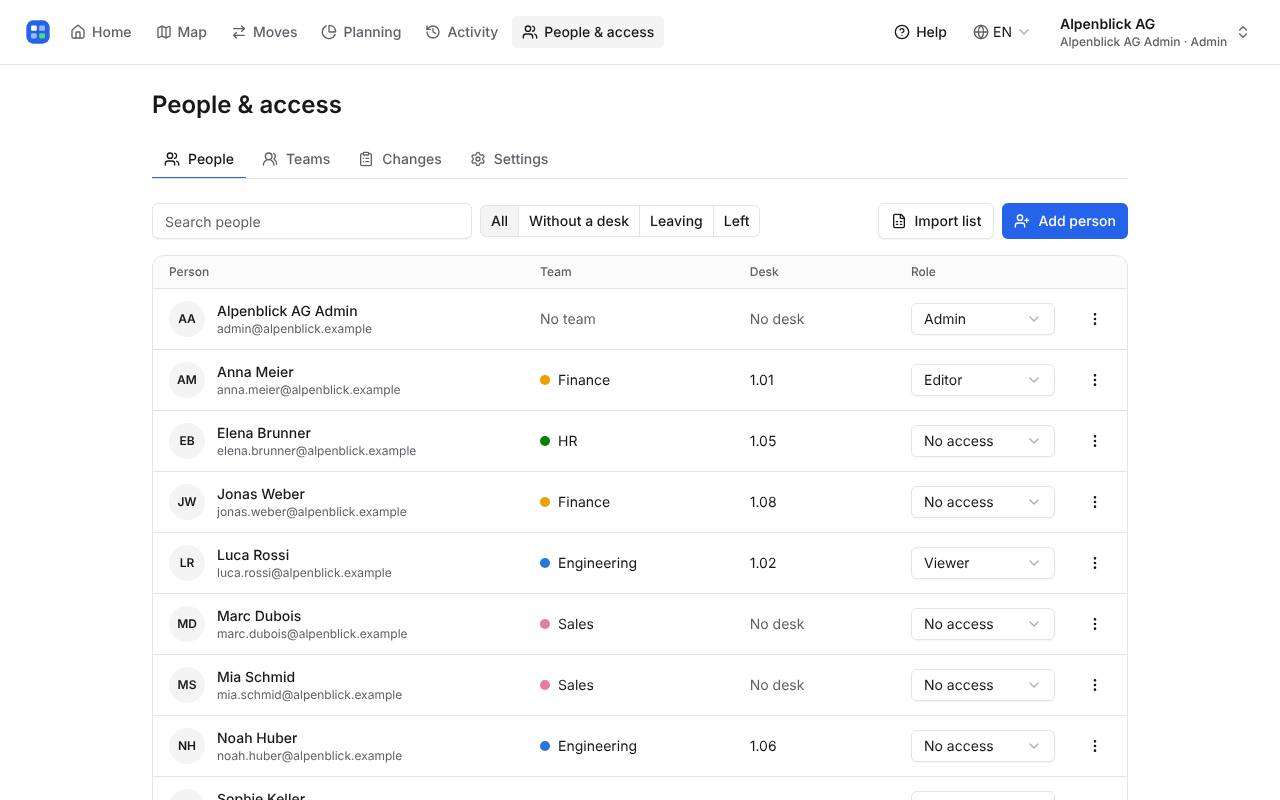Click the Add person button
1280x800 pixels.
(1065, 221)
